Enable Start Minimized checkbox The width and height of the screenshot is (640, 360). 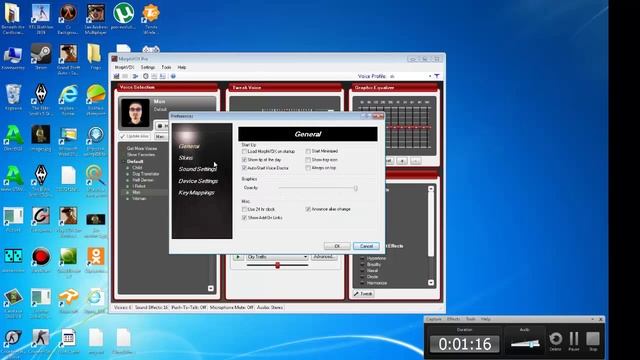308,151
